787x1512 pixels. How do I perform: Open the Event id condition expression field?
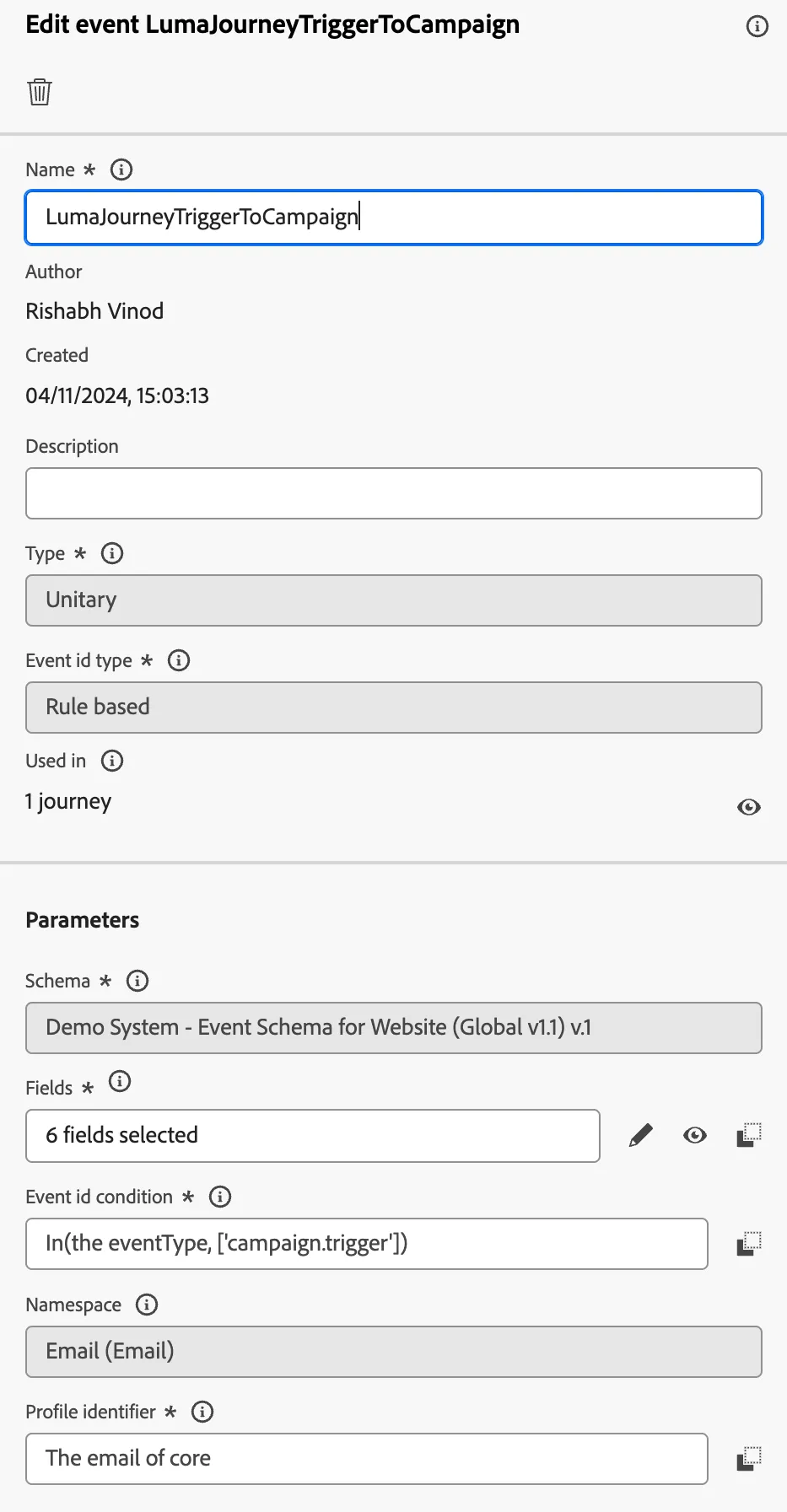pyautogui.click(x=367, y=1244)
